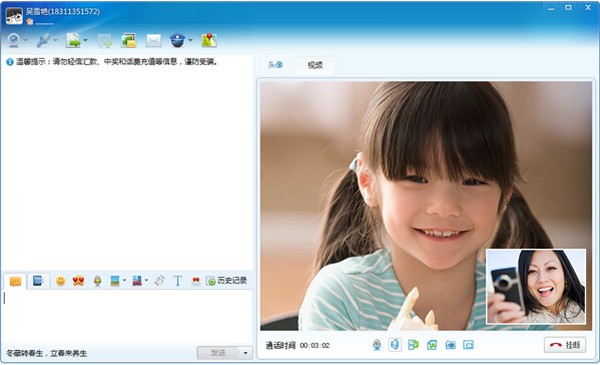This screenshot has width=600, height=365.
Task: Expand the webcam video call dropdown arrow
Action: (x=26, y=40)
